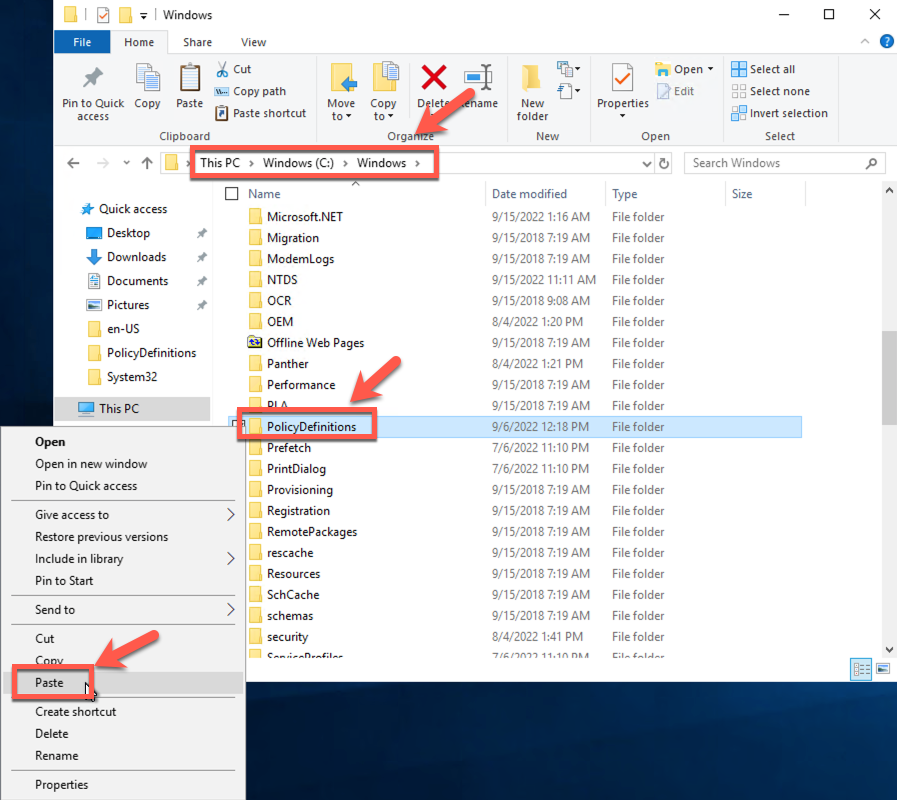The height and width of the screenshot is (800, 897).
Task: Collapse the ribbon with the chevron
Action: [x=864, y=41]
